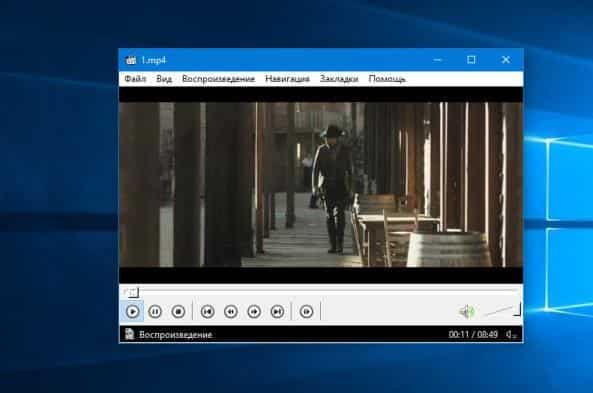Click the Play button

click(132, 312)
